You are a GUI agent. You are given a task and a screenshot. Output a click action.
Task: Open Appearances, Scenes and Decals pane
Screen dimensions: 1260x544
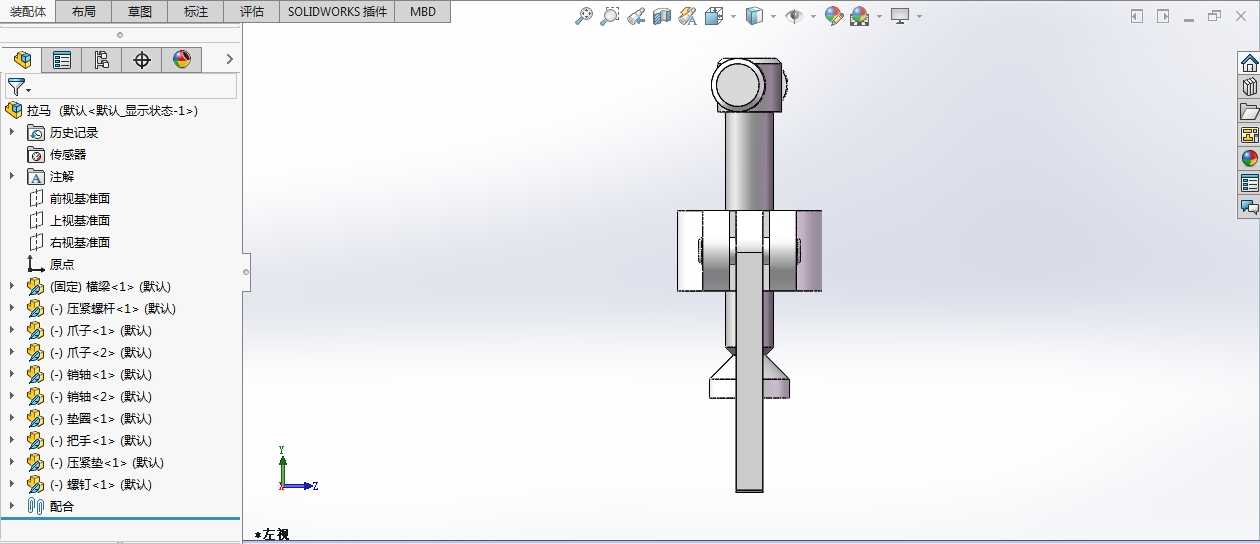point(1249,159)
